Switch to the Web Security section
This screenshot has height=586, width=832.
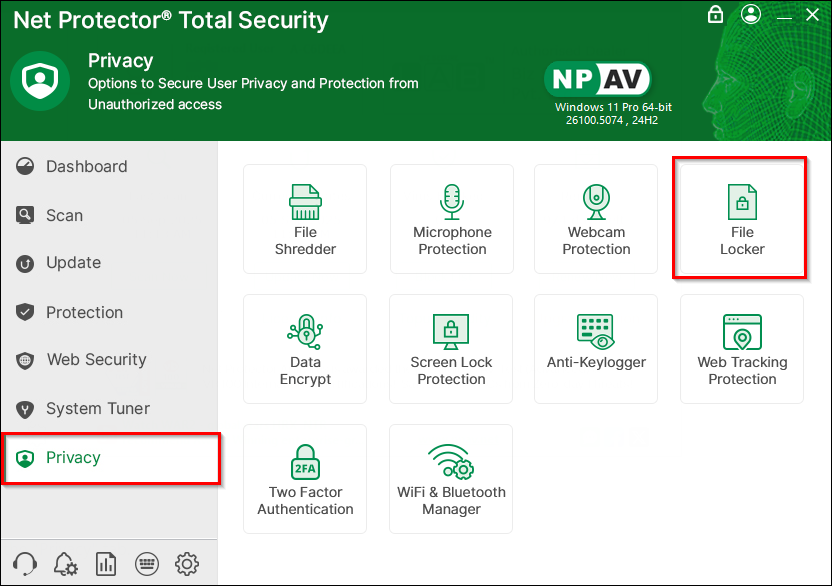point(96,360)
